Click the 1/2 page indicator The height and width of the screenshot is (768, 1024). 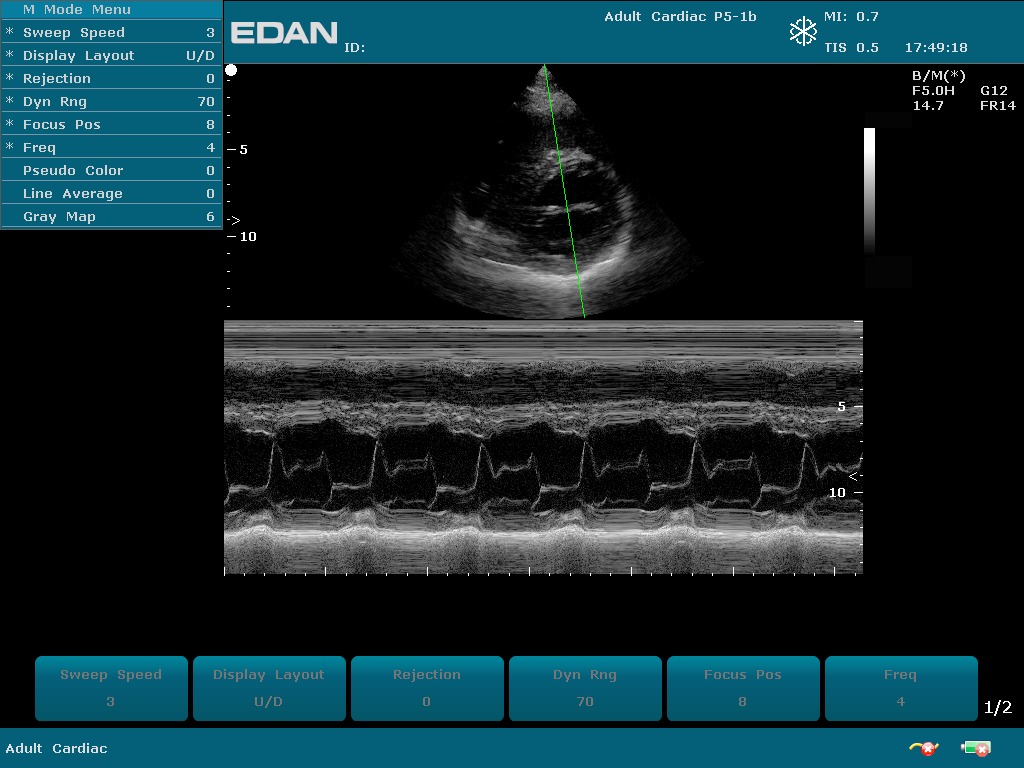pos(998,708)
